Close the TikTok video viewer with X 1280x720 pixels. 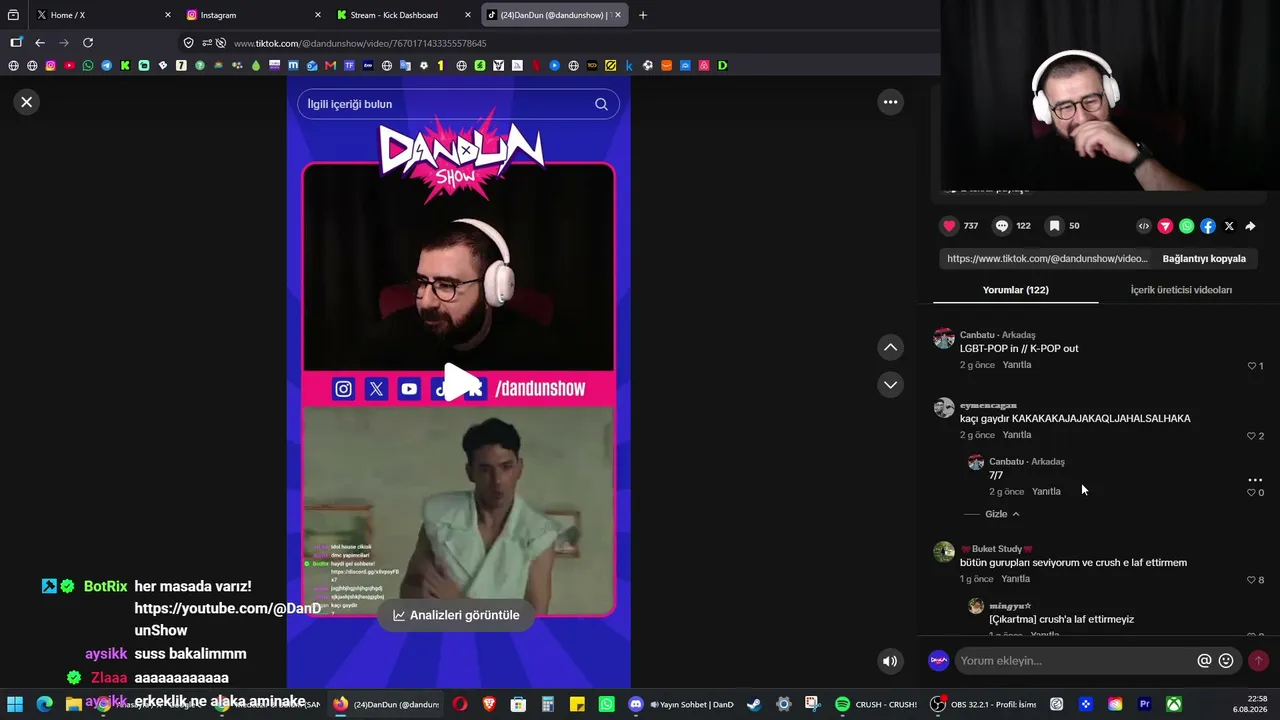[27, 102]
